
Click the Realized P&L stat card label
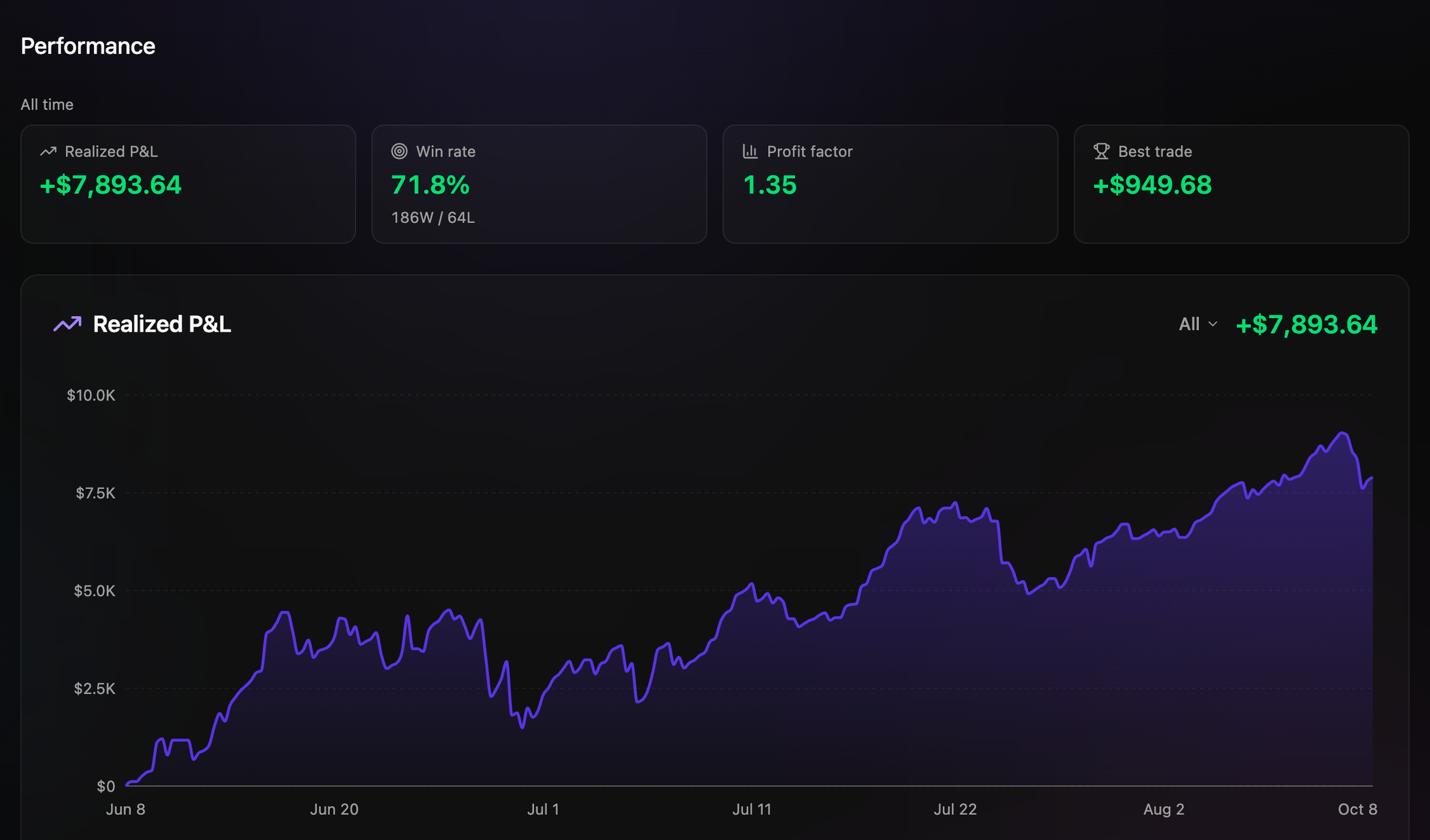pyautogui.click(x=111, y=151)
